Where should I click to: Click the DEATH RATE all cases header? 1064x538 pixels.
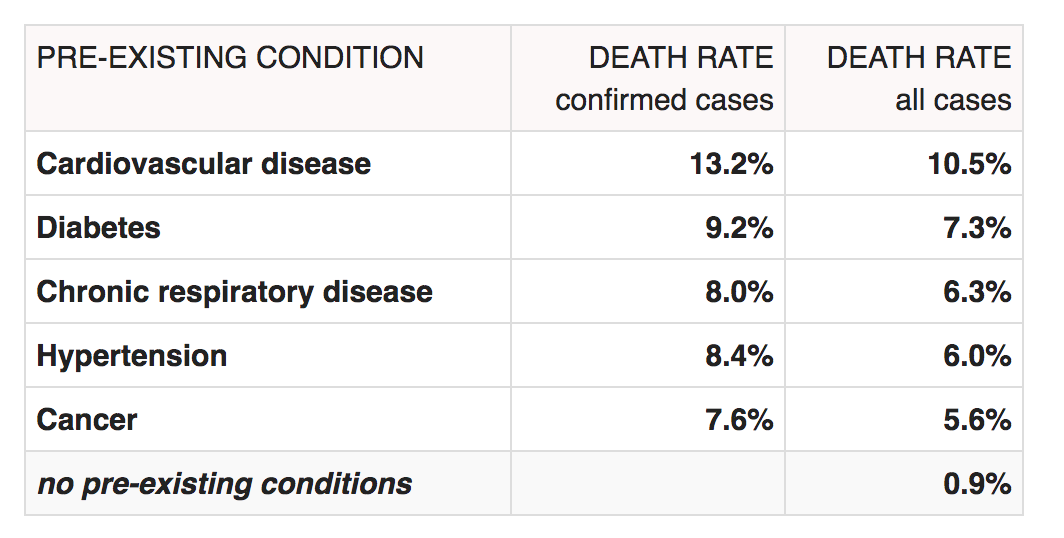pos(918,79)
